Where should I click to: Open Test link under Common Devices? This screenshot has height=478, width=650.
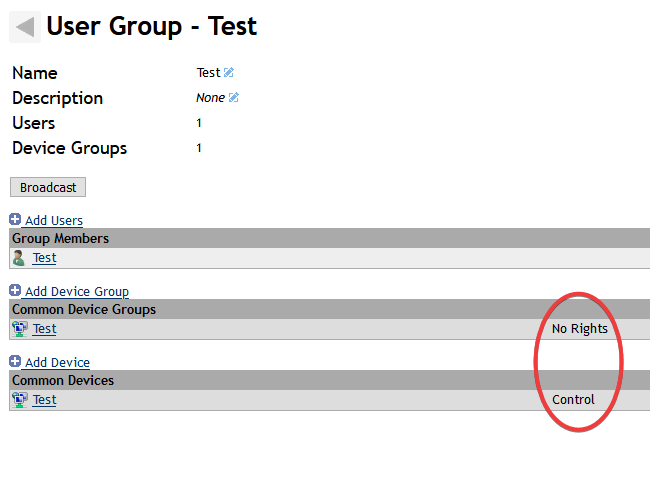(44, 400)
